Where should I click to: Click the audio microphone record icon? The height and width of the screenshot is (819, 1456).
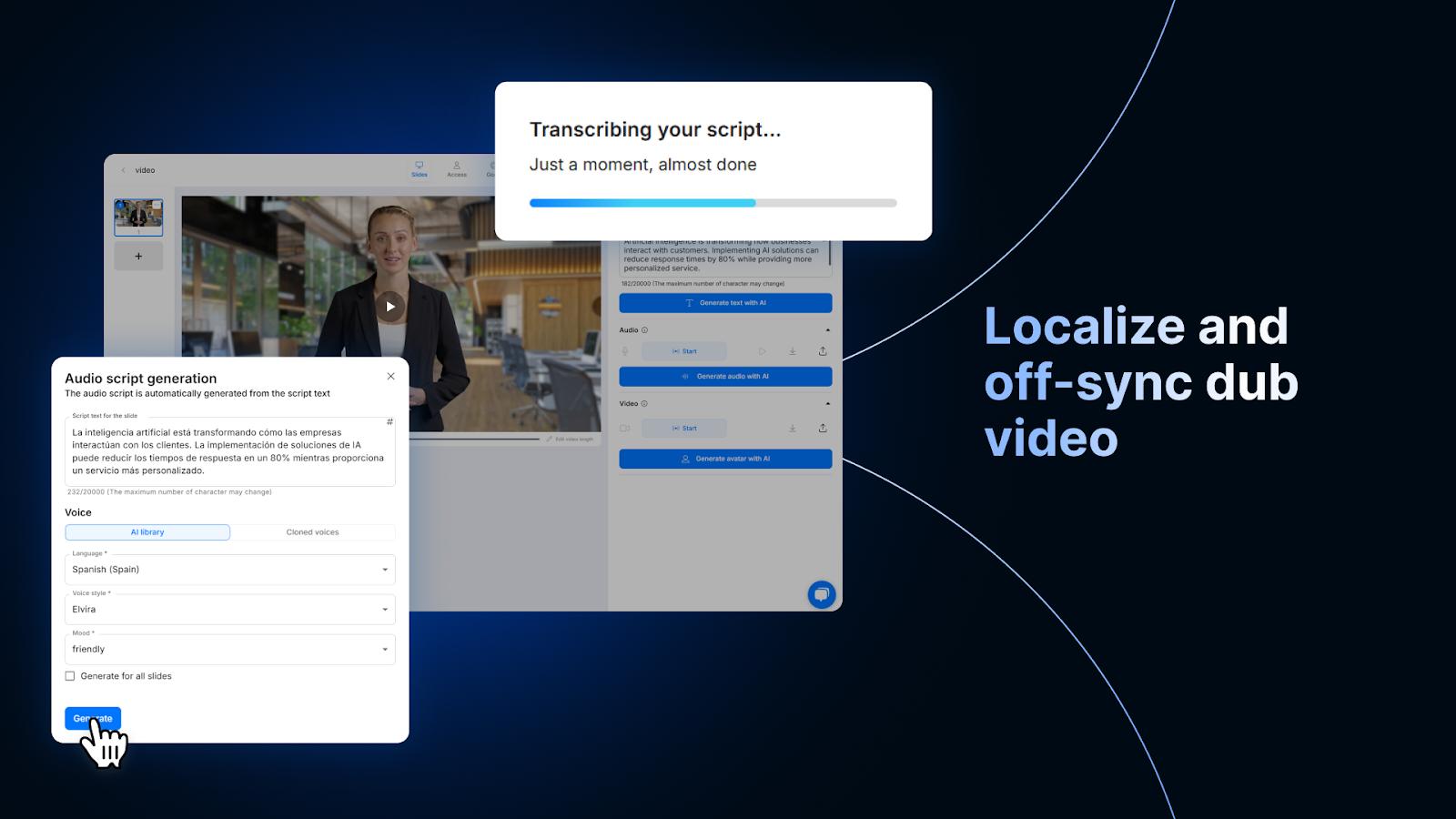[625, 351]
